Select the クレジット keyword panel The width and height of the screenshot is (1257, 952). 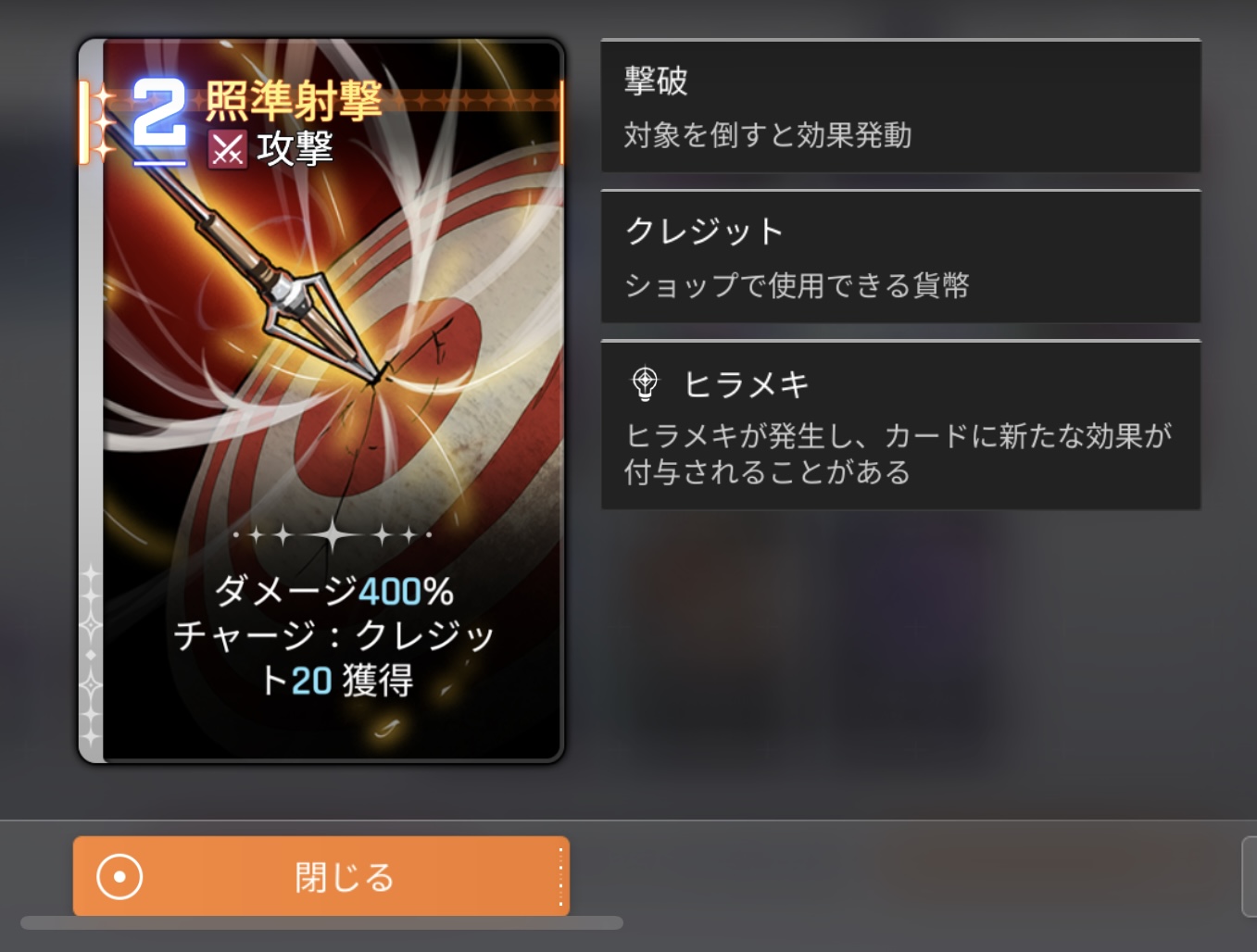coord(900,257)
